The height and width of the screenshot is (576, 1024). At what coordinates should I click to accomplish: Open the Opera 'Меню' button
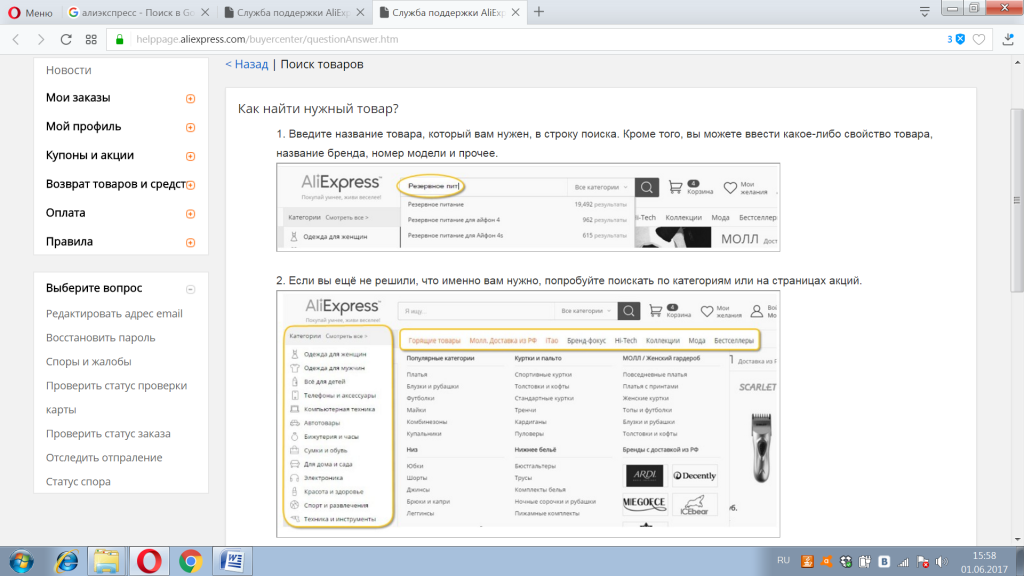tap(30, 12)
